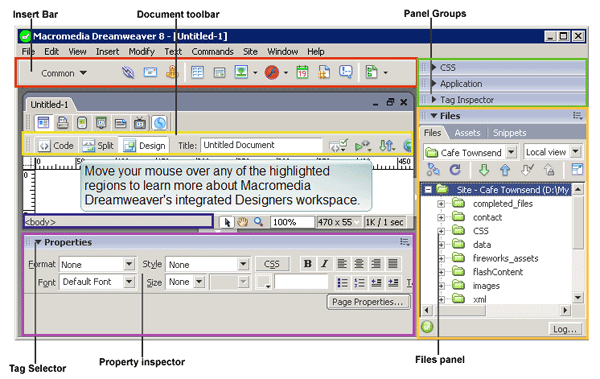Switch to Code view
Image resolution: width=600 pixels, height=379 pixels.
coord(56,146)
